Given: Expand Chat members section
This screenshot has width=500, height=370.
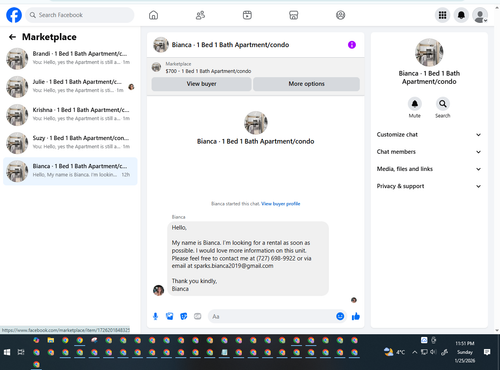Looking at the screenshot, I should [429, 152].
